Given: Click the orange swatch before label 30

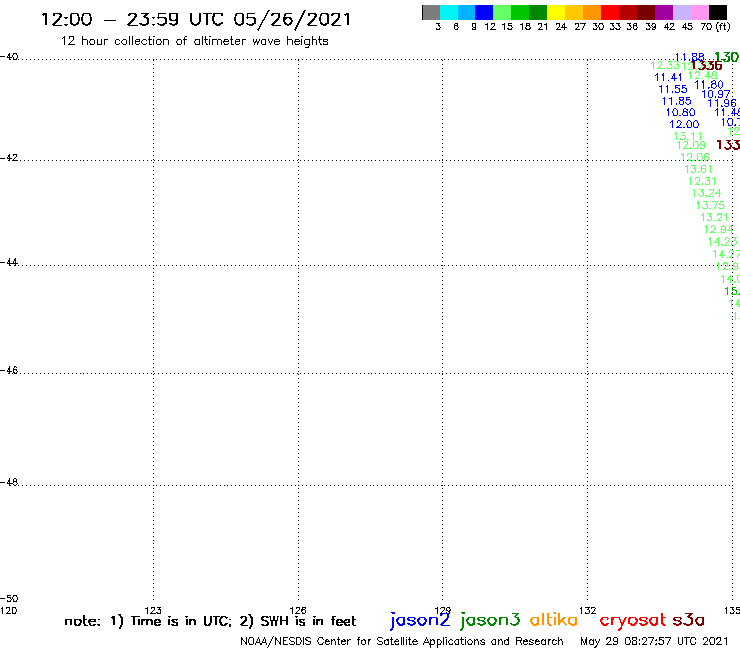Looking at the screenshot, I should (592, 12).
